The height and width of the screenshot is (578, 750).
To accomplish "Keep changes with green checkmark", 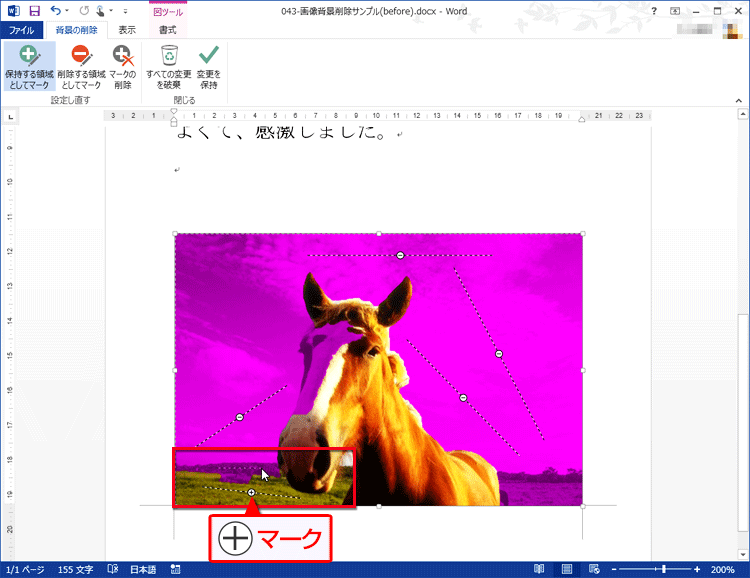I will pos(209,66).
